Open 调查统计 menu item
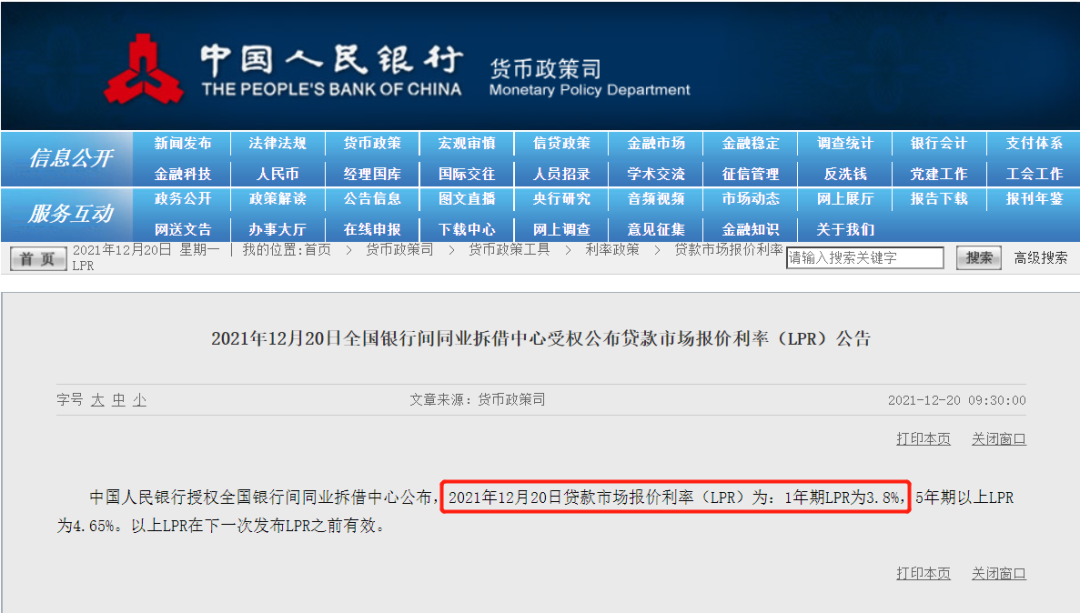1080x613 pixels. point(845,143)
